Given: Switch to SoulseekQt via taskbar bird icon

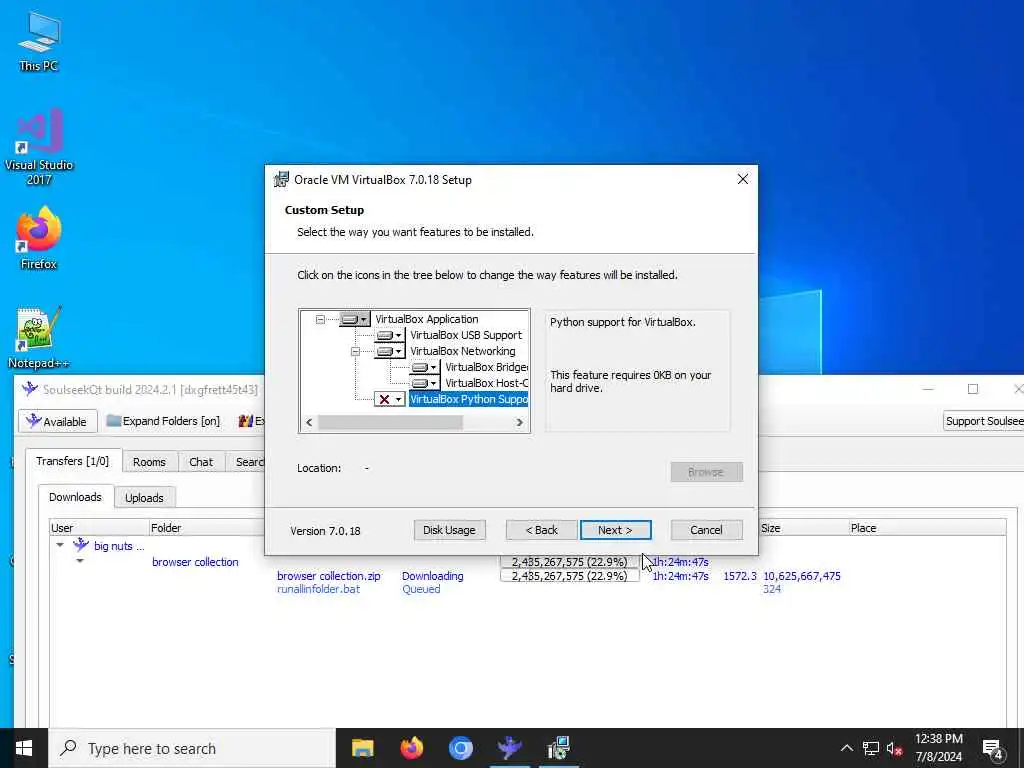Looking at the screenshot, I should [509, 748].
